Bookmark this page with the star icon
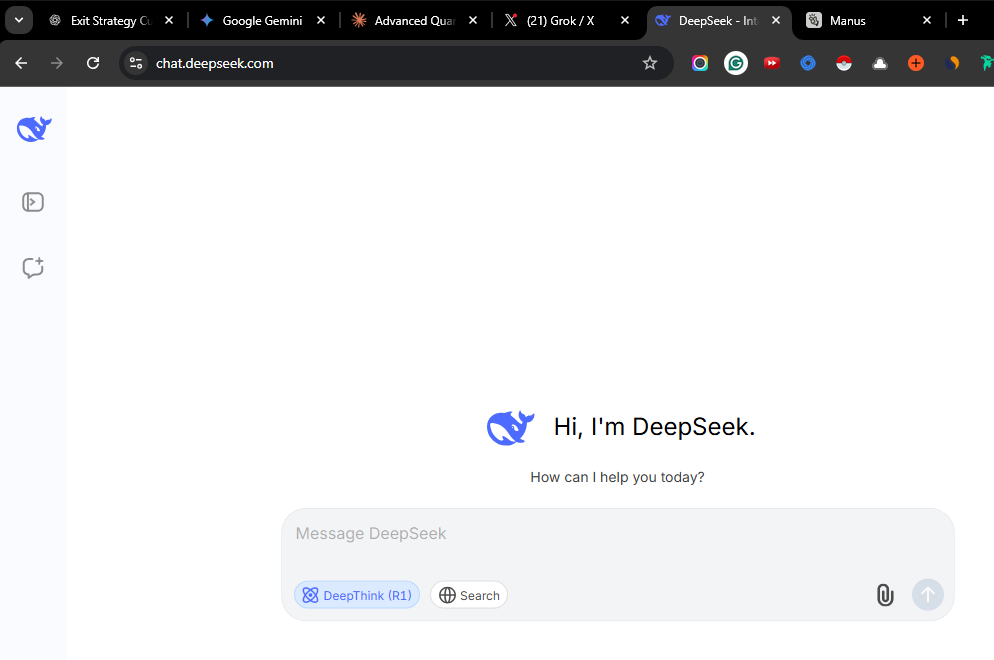 click(650, 63)
